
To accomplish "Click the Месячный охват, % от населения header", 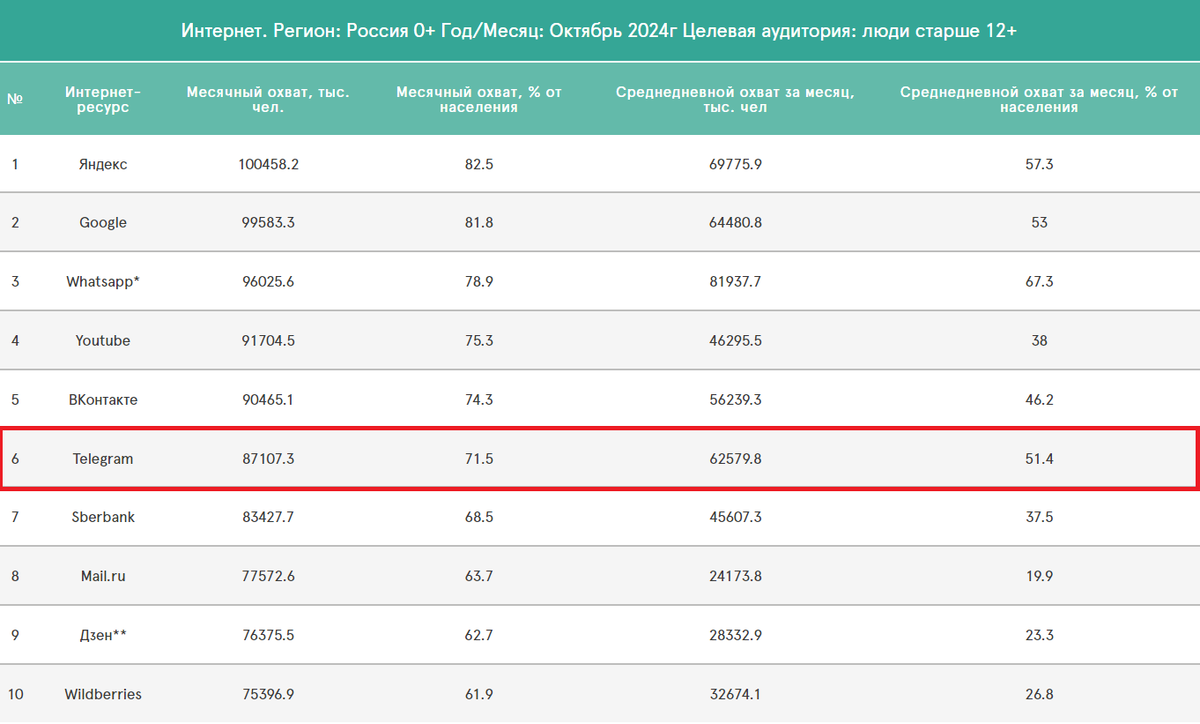I will pyautogui.click(x=479, y=100).
